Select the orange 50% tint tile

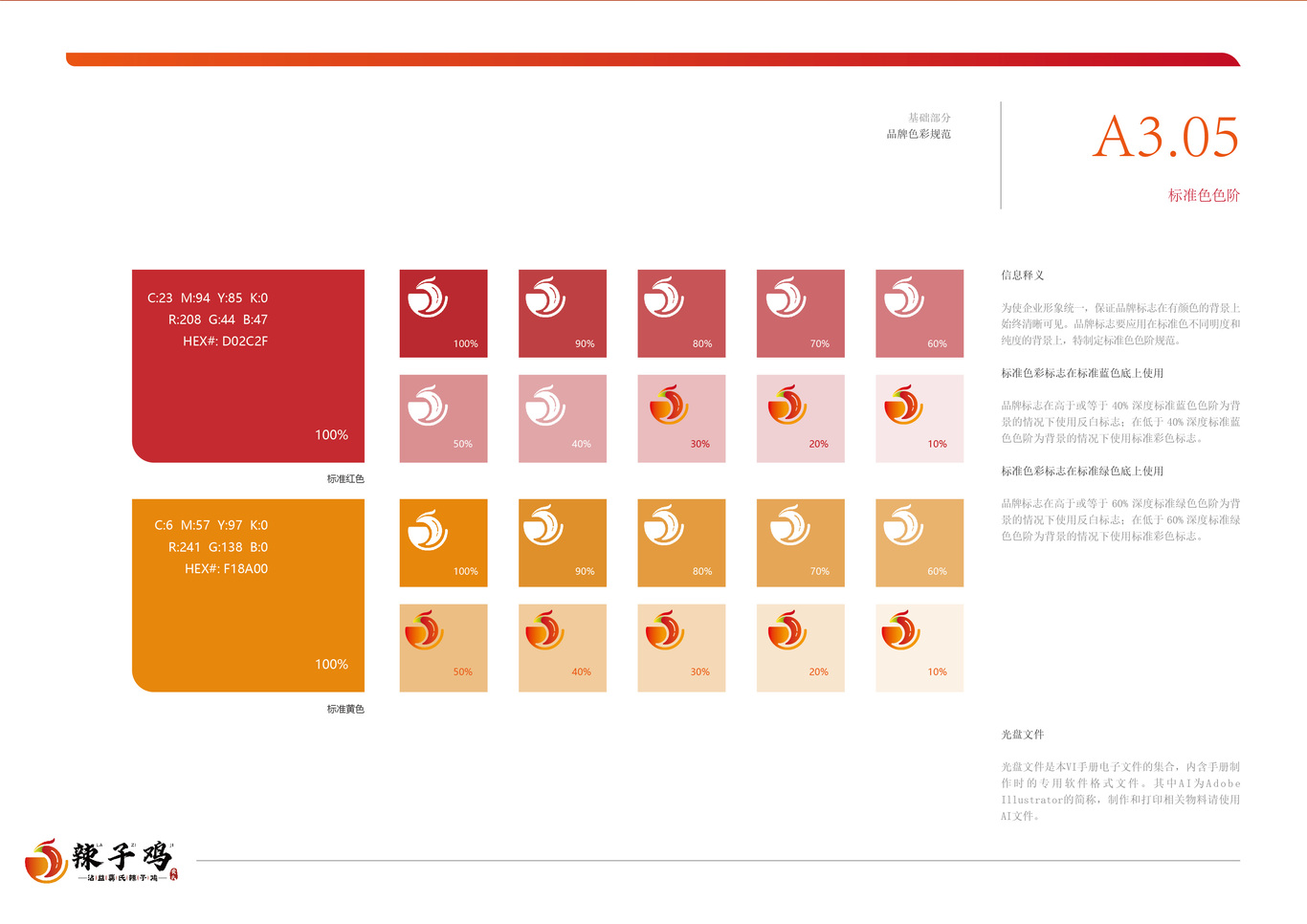(443, 648)
